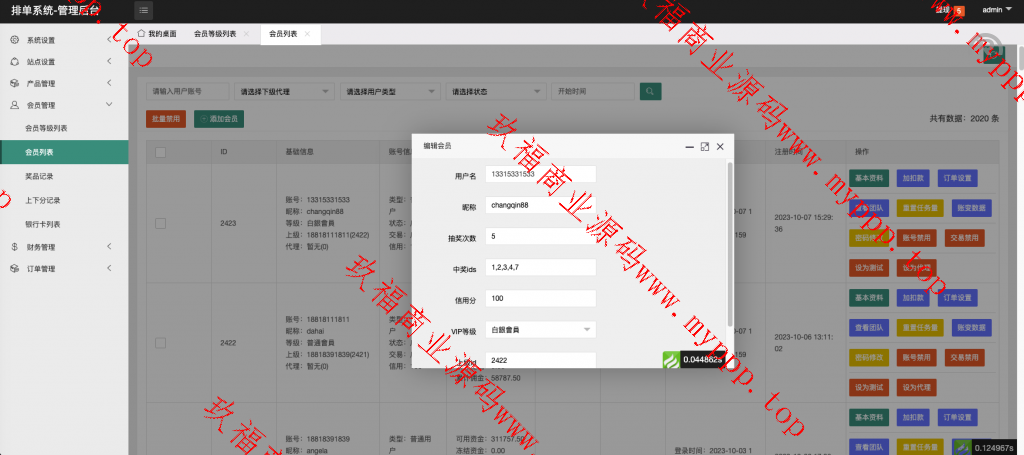Click the 昵称 input field in dialog
1024x455 pixels.
click(540, 205)
